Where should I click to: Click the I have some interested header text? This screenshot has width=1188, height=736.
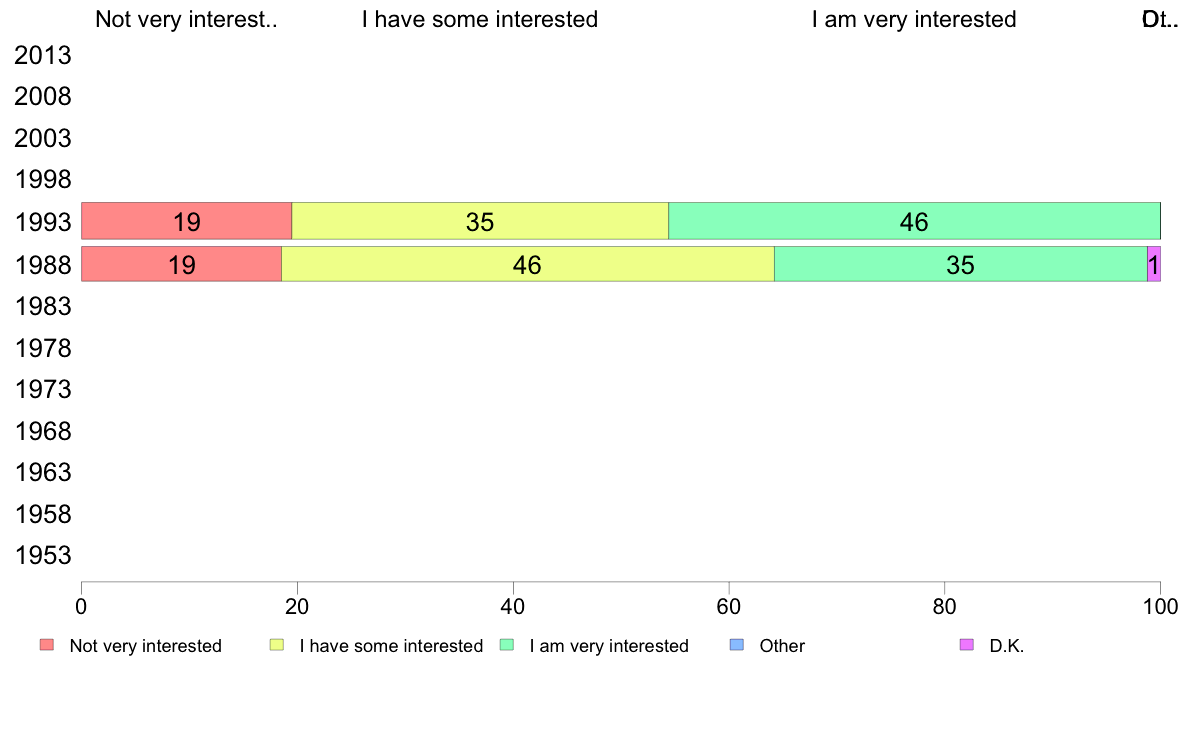point(480,20)
